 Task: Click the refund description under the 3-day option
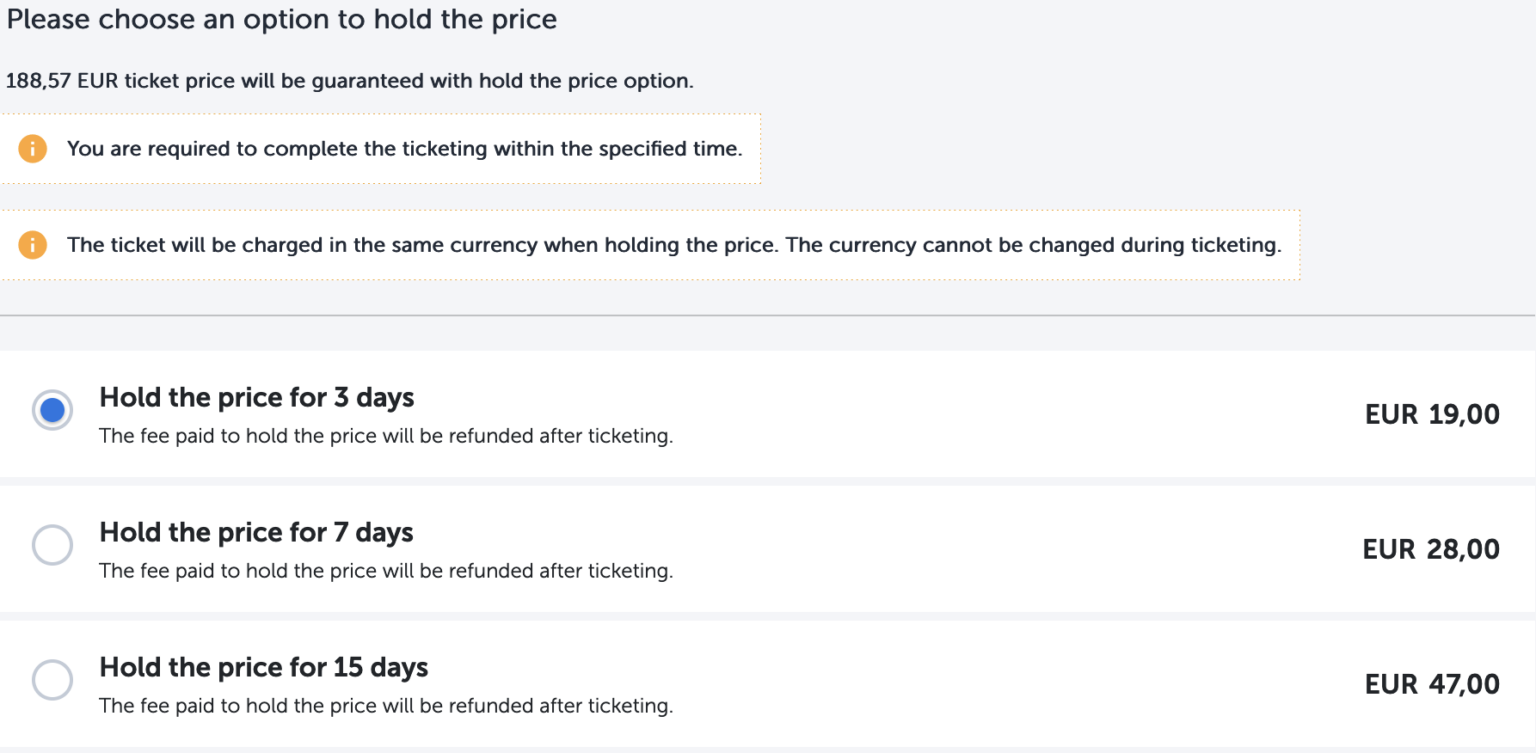click(x=386, y=436)
